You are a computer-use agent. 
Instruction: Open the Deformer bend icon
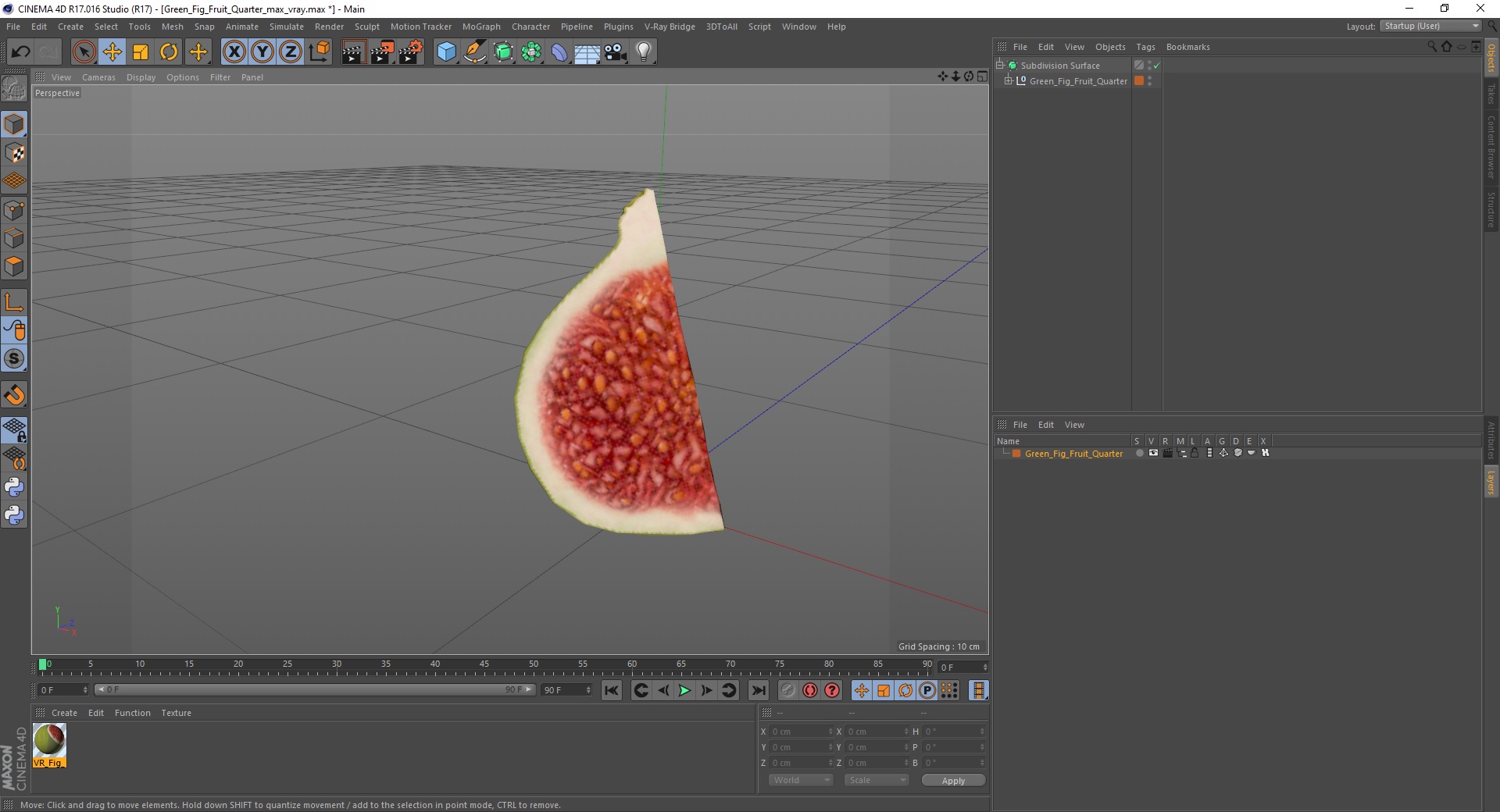pos(559,52)
